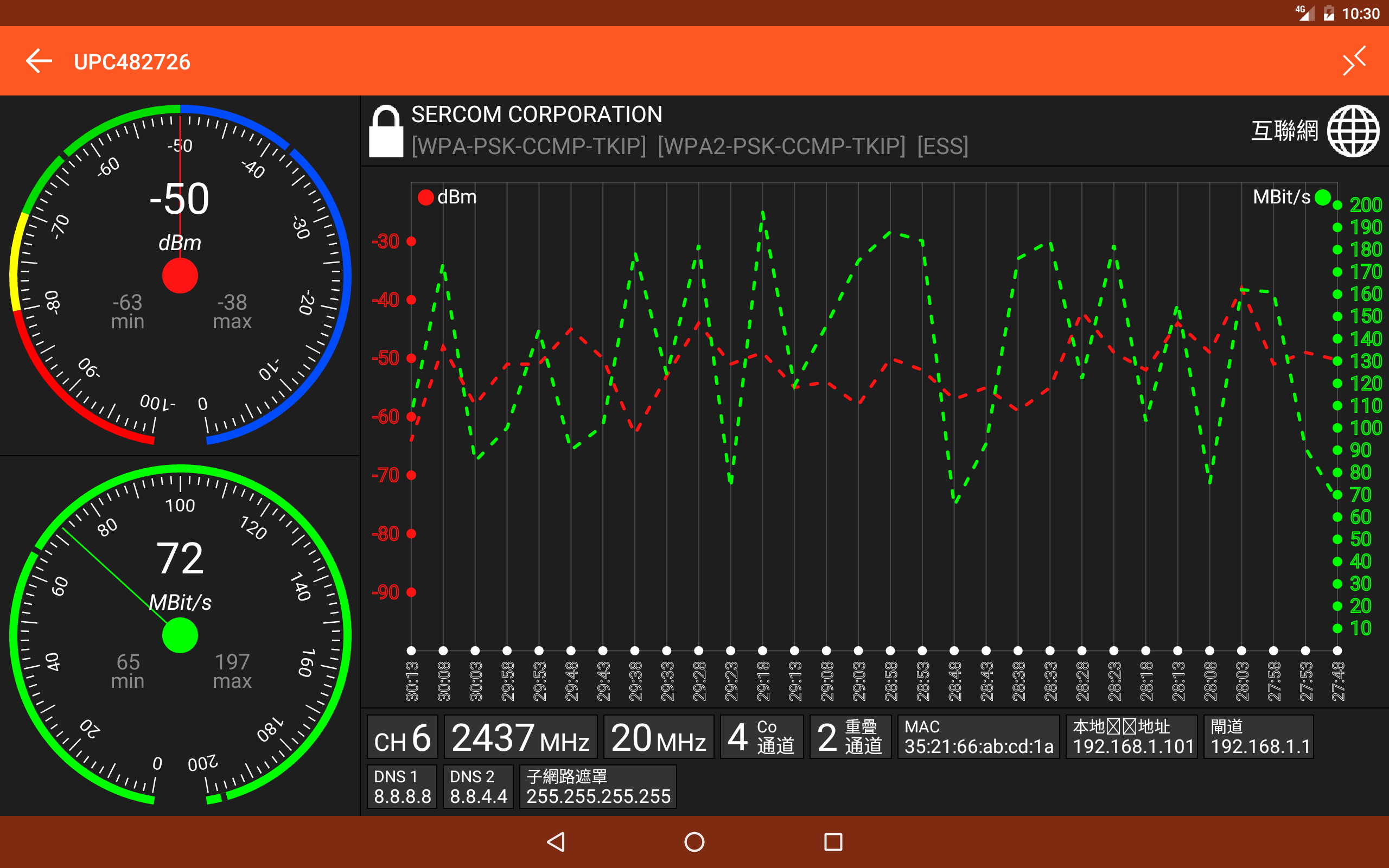
Task: Tap the collapse arrows icon in the header
Action: pyautogui.click(x=1354, y=61)
